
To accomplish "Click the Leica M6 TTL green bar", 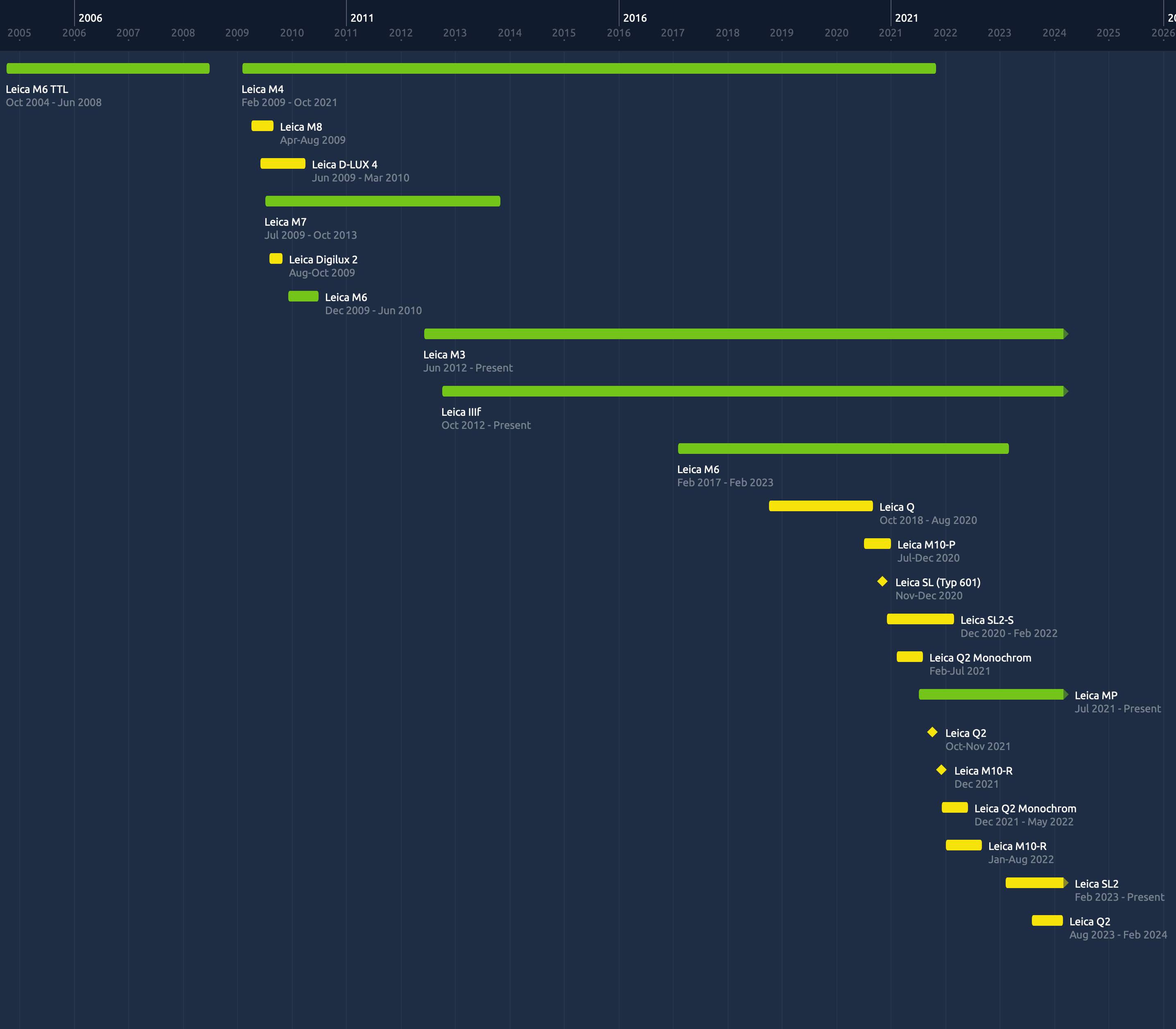I will tap(108, 68).
